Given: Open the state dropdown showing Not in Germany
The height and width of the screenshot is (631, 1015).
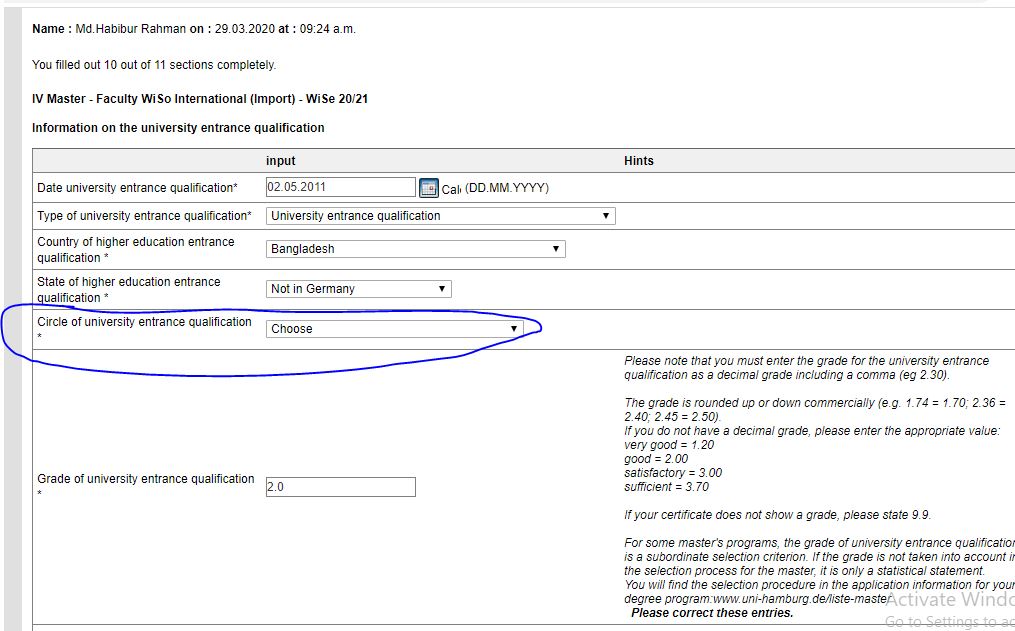Looking at the screenshot, I should coord(358,289).
